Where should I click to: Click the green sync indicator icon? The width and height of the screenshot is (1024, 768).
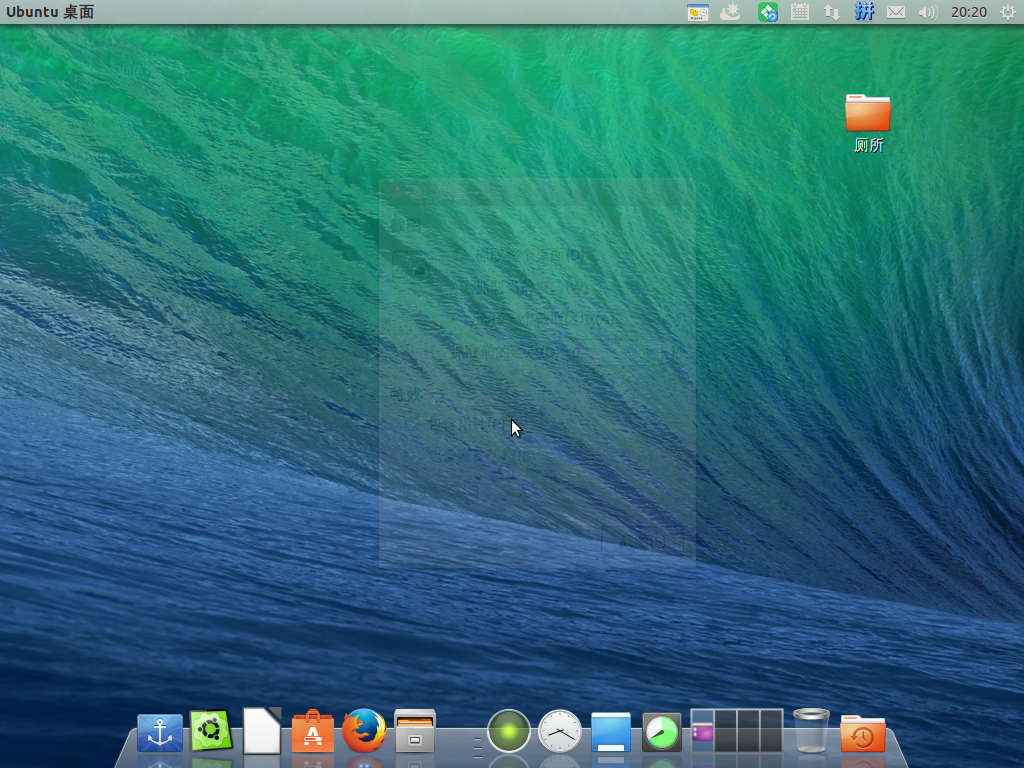coord(767,12)
